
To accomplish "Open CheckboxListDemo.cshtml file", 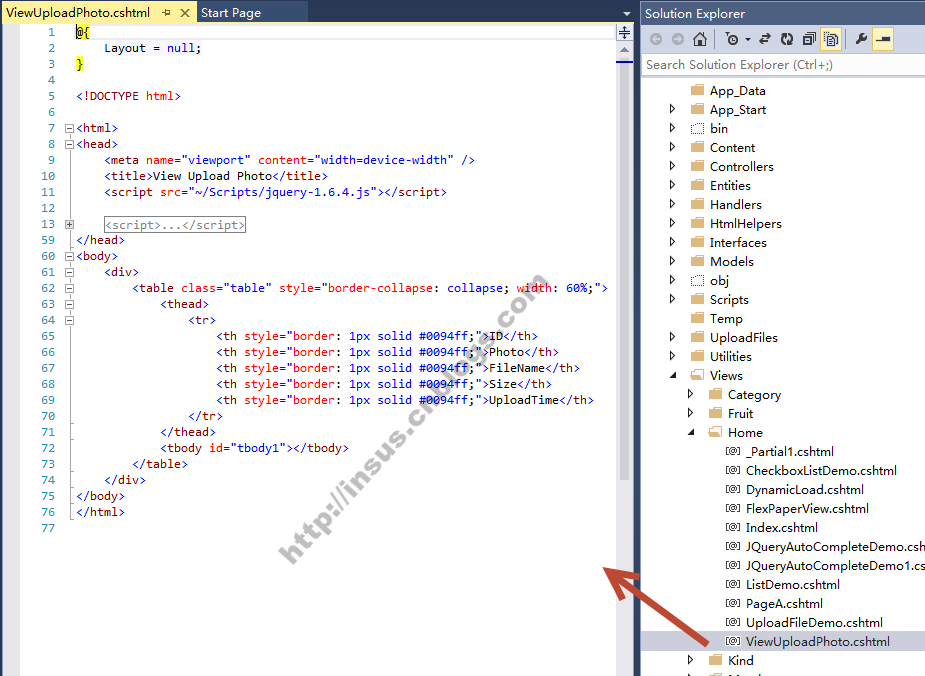I will tap(821, 471).
